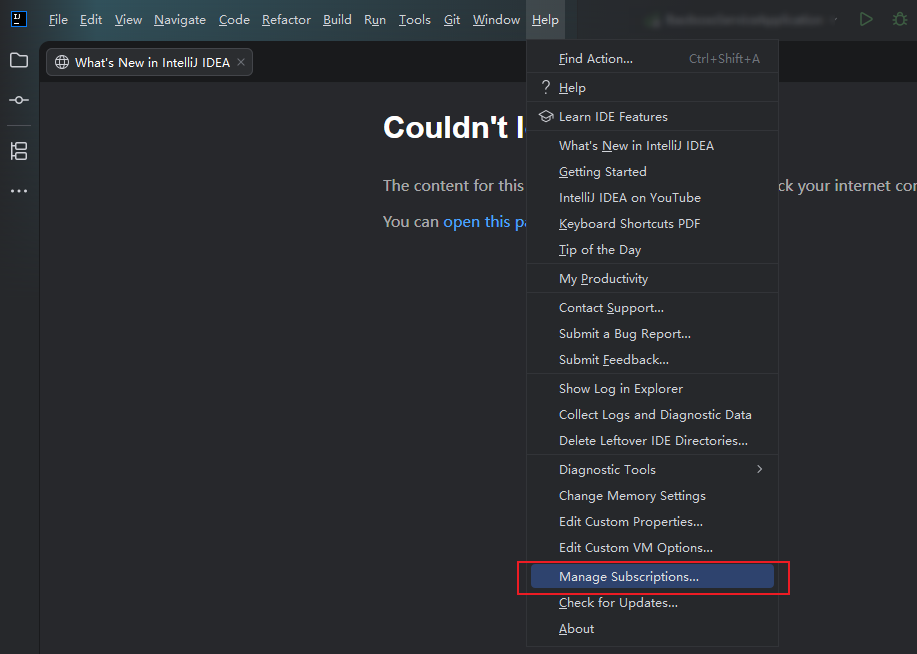
Task: Open Getting Started from Help menu
Action: [652, 171]
